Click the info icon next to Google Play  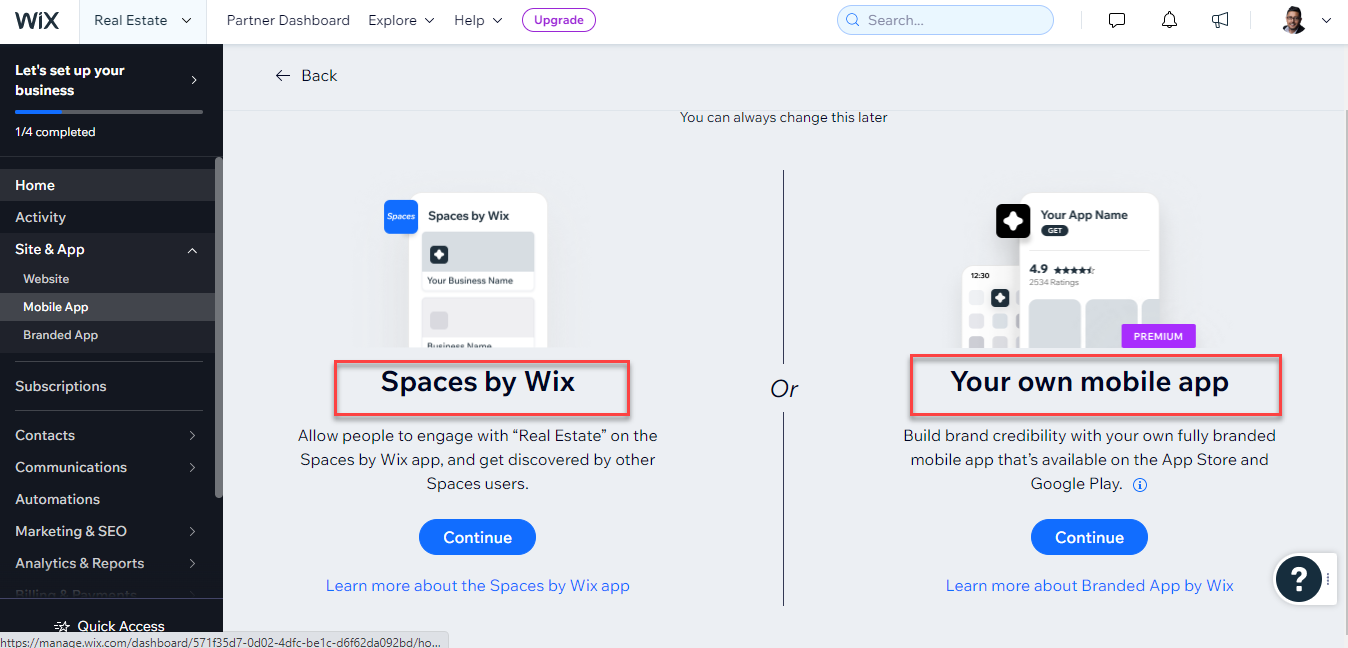(x=1140, y=484)
